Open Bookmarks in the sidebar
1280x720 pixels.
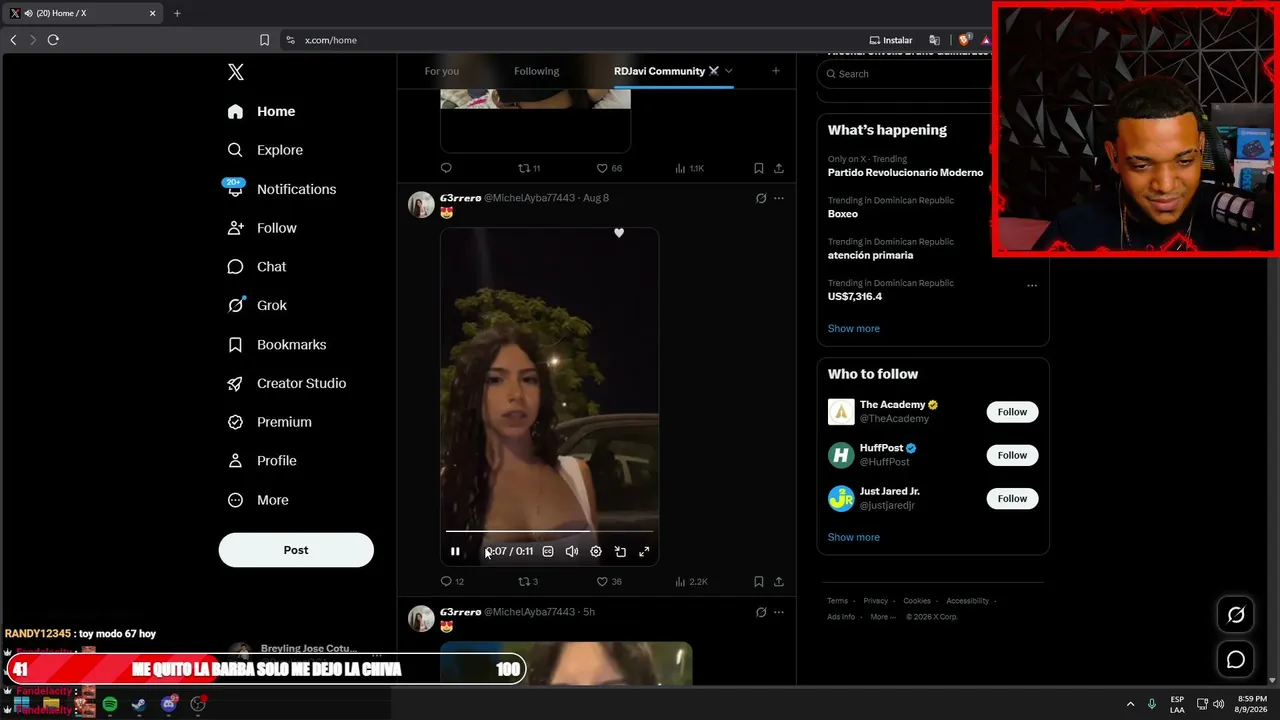(x=277, y=345)
